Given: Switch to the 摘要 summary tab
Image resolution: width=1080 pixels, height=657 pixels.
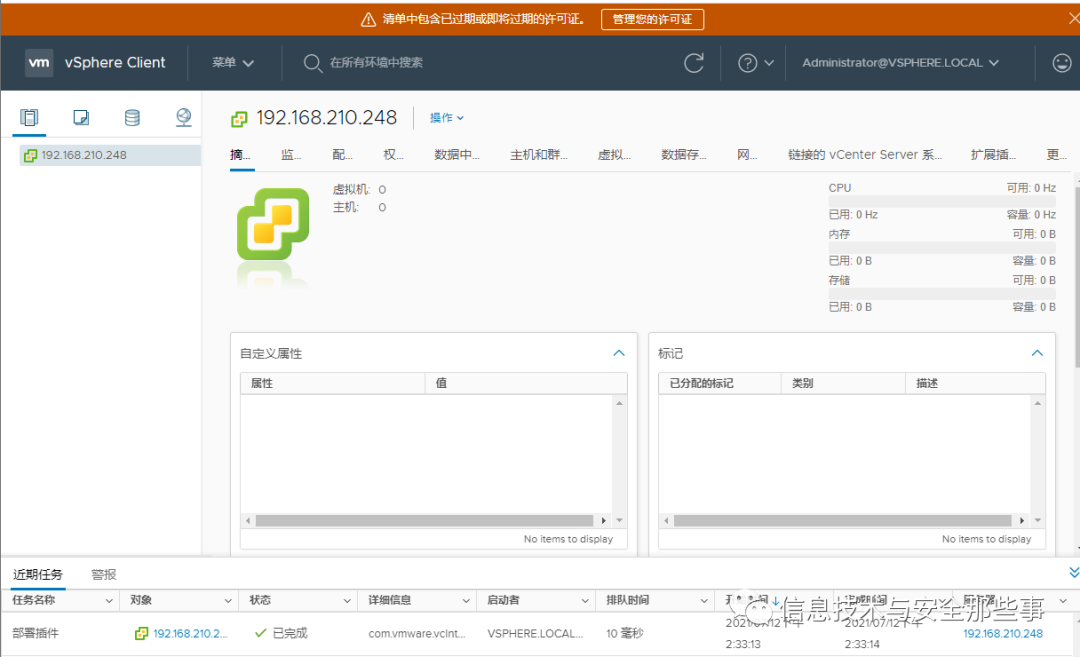Looking at the screenshot, I should [x=240, y=155].
